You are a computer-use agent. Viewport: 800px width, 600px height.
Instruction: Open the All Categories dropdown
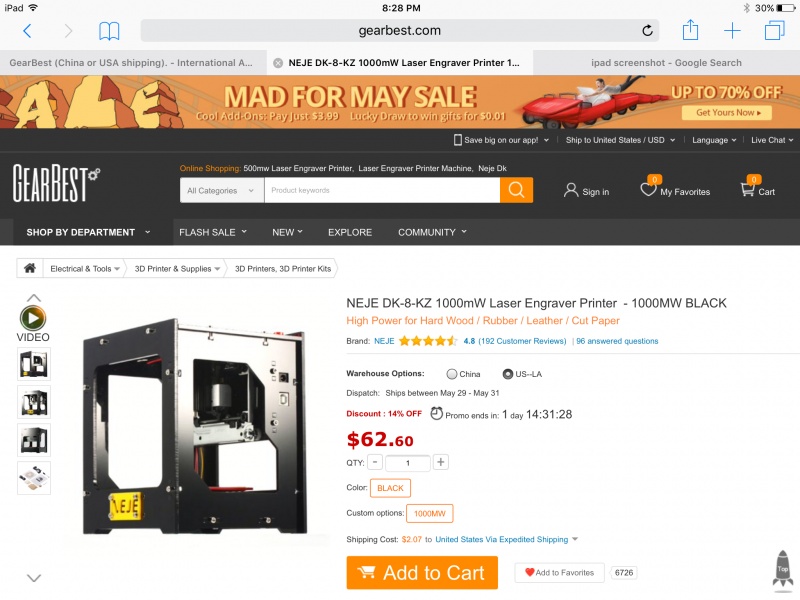(222, 190)
